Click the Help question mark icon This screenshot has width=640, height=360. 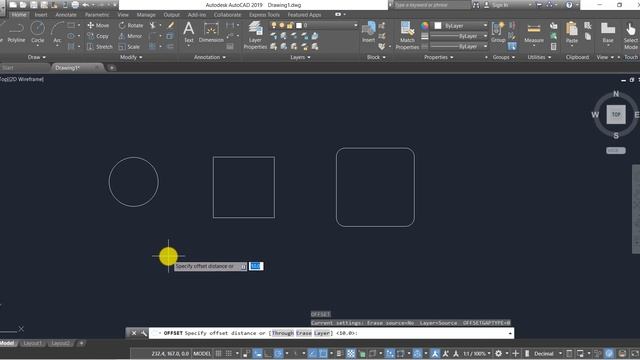569,5
